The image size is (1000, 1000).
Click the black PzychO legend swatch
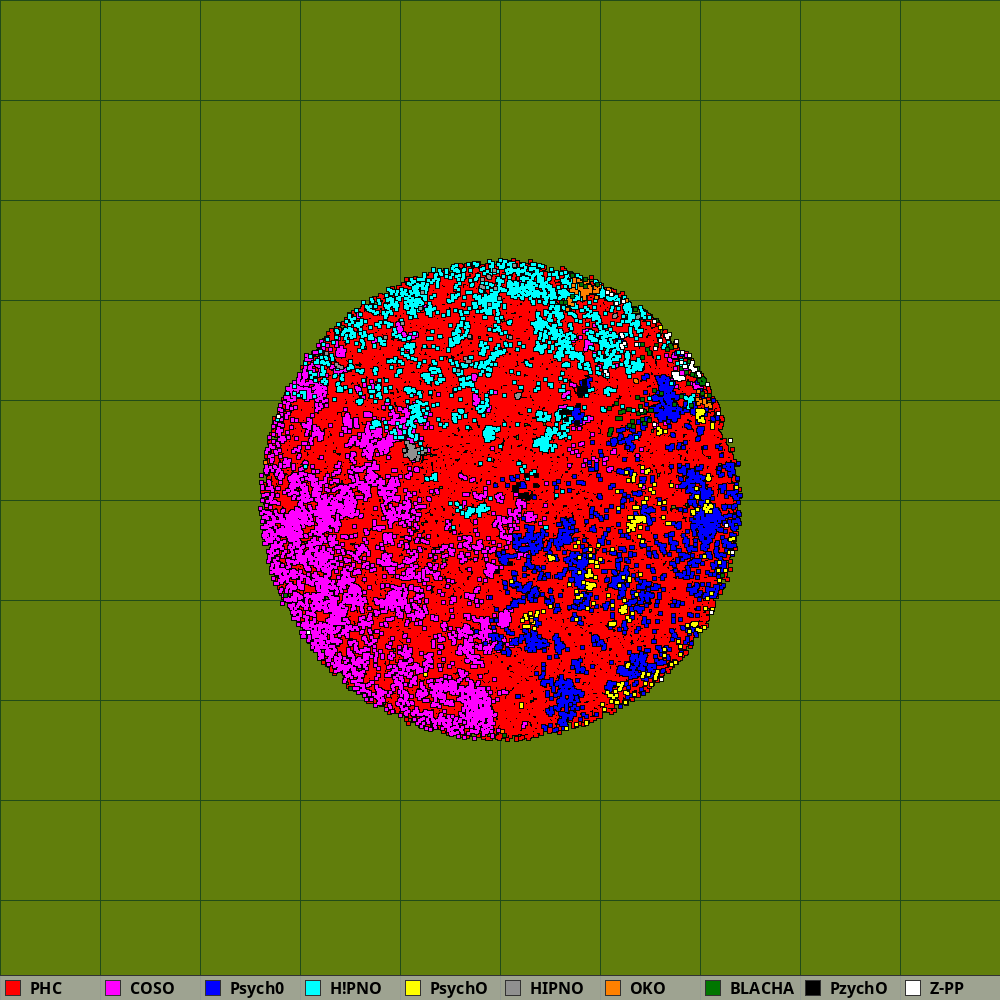point(813,988)
